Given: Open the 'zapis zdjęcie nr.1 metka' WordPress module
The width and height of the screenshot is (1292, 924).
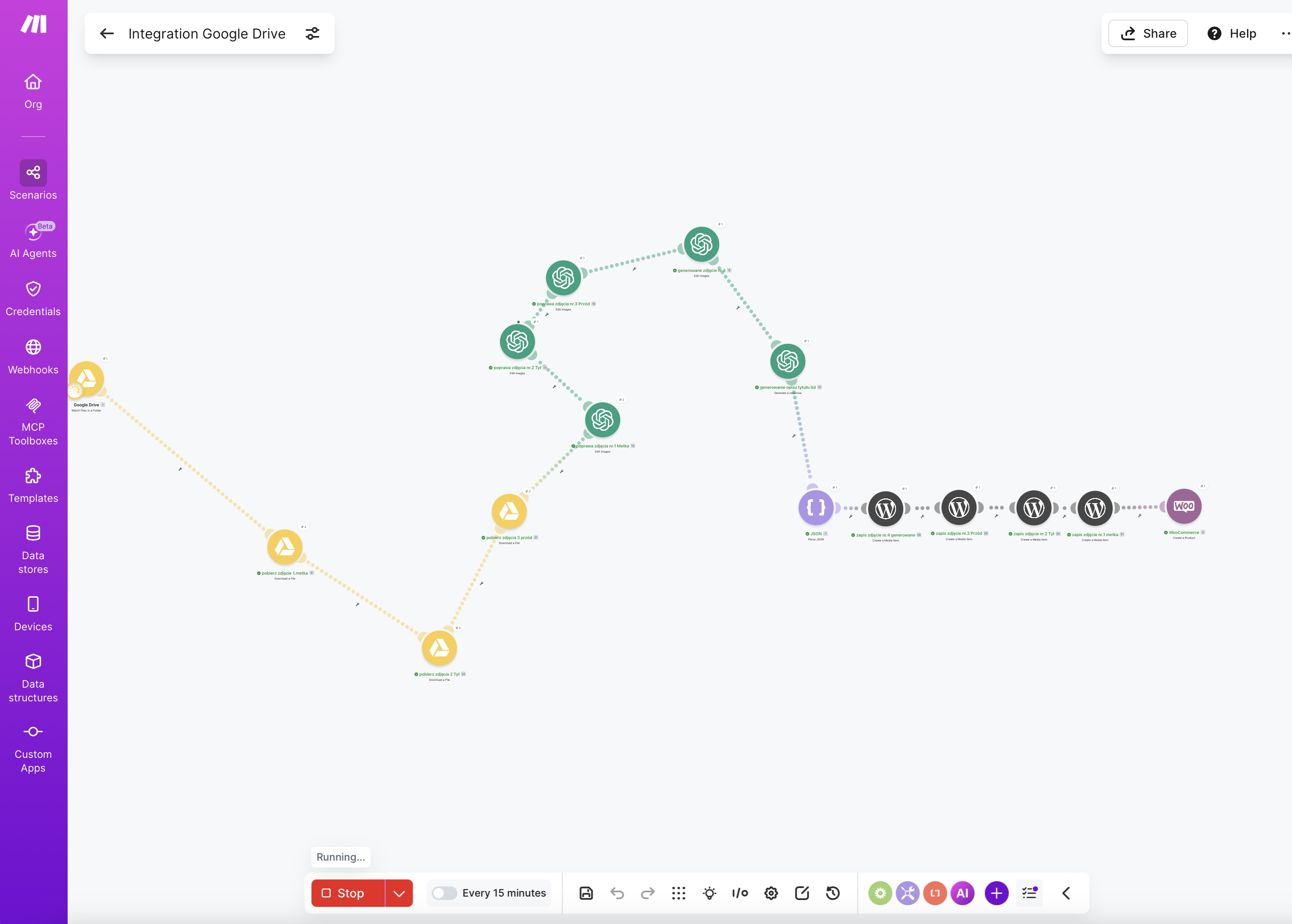Looking at the screenshot, I should (x=1095, y=508).
